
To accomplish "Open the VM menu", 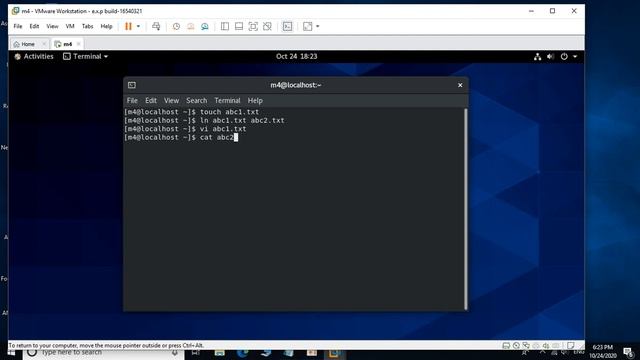I will 70,26.
